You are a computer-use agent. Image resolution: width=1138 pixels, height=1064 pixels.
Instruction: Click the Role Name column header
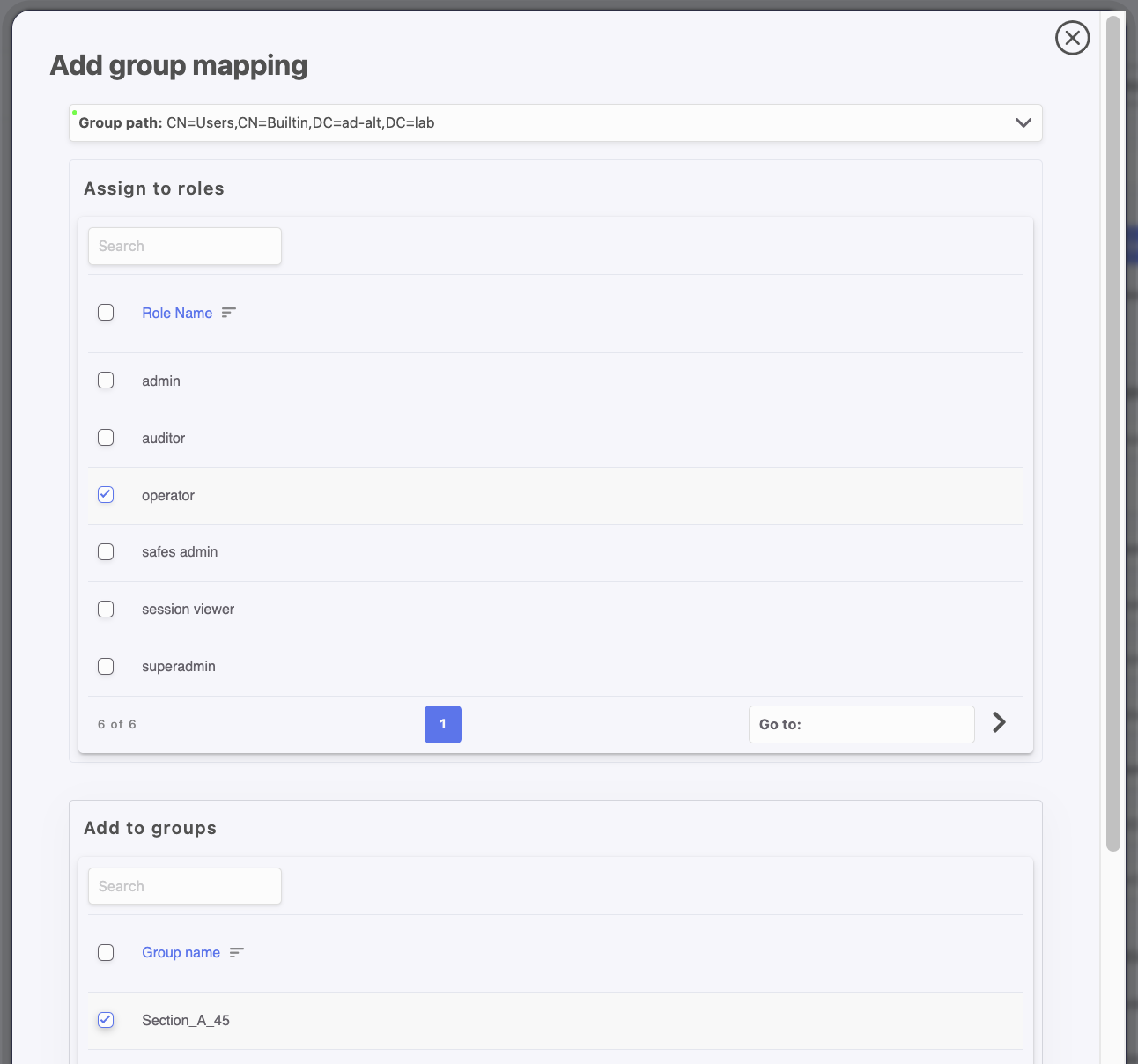177,313
